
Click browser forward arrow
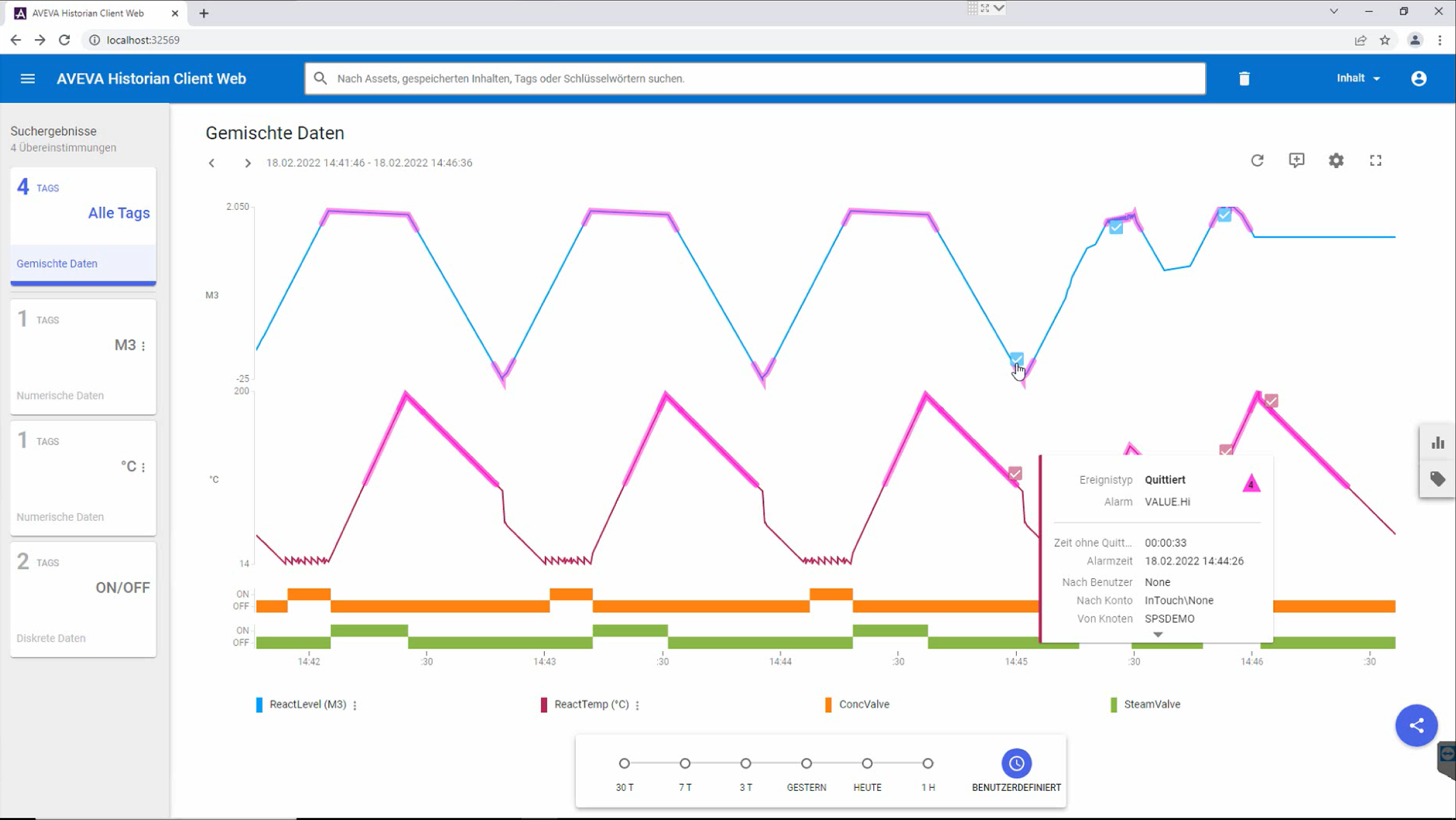(40, 40)
